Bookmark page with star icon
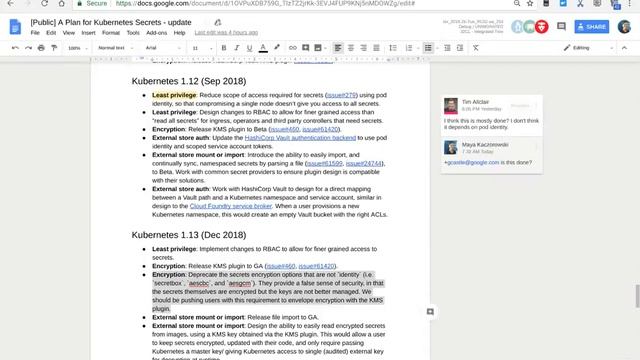The height and width of the screenshot is (360, 640). tap(530, 4)
